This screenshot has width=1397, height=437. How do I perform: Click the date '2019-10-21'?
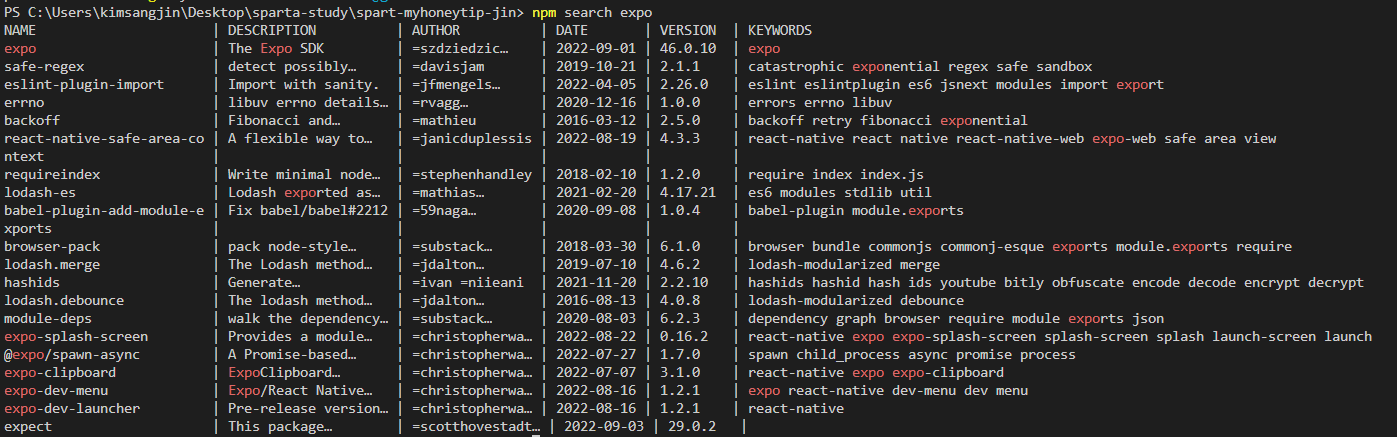click(596, 66)
